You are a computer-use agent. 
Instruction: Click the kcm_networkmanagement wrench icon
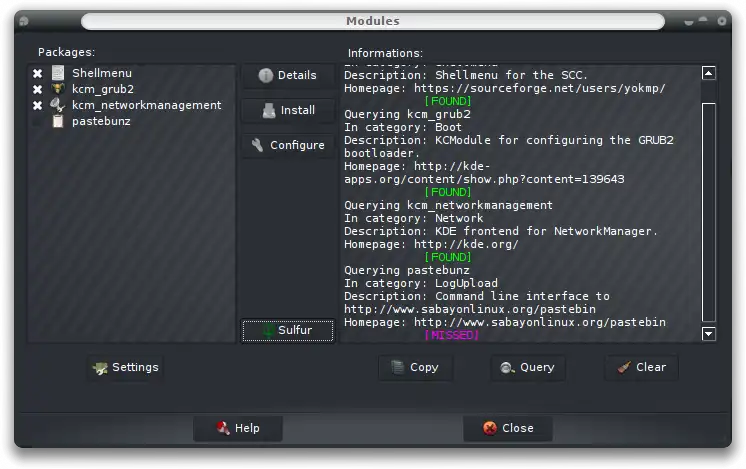point(58,105)
